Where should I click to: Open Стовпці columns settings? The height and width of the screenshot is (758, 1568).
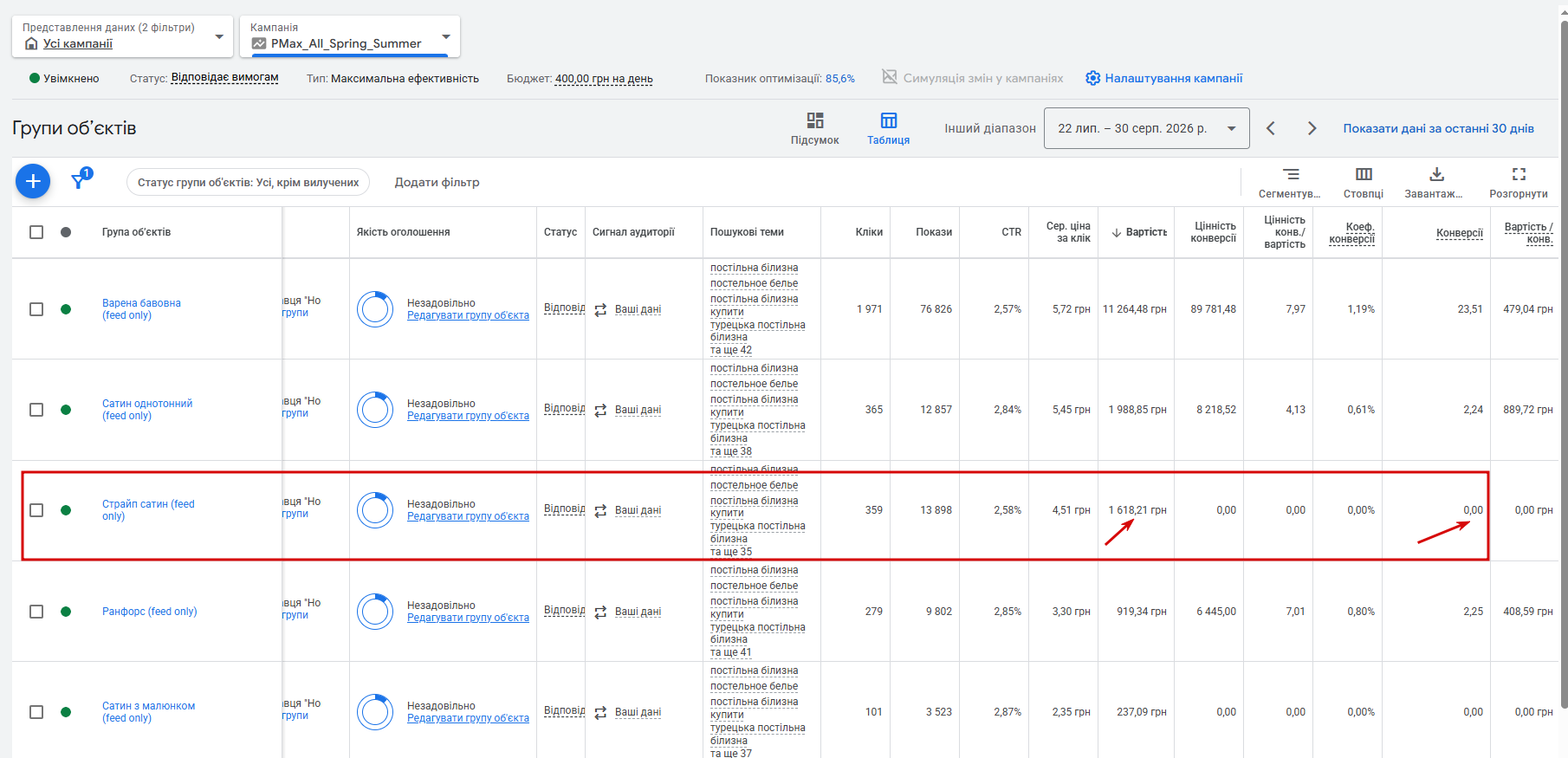(x=1364, y=183)
